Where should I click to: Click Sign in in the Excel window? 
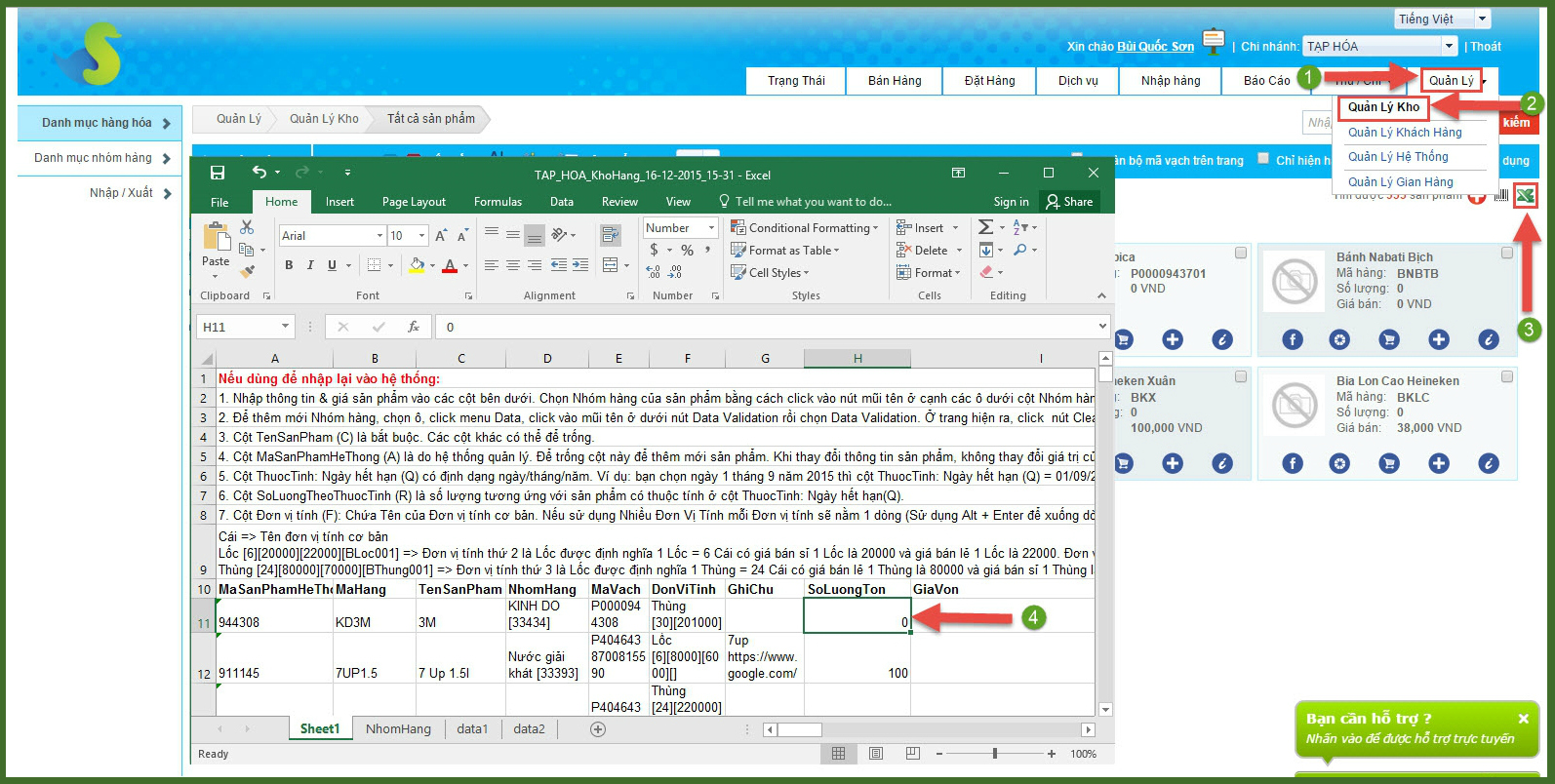coord(1011,202)
